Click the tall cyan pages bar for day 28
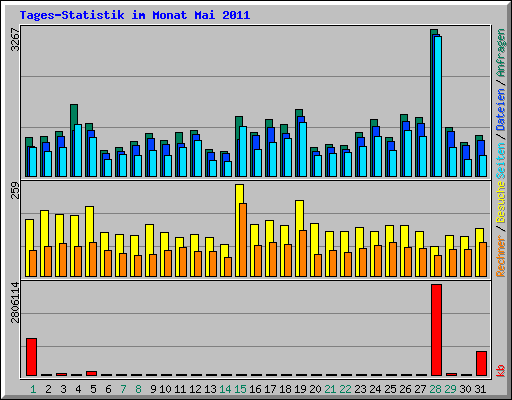Image resolution: width=512 pixels, height=400 pixels. pyautogui.click(x=438, y=106)
